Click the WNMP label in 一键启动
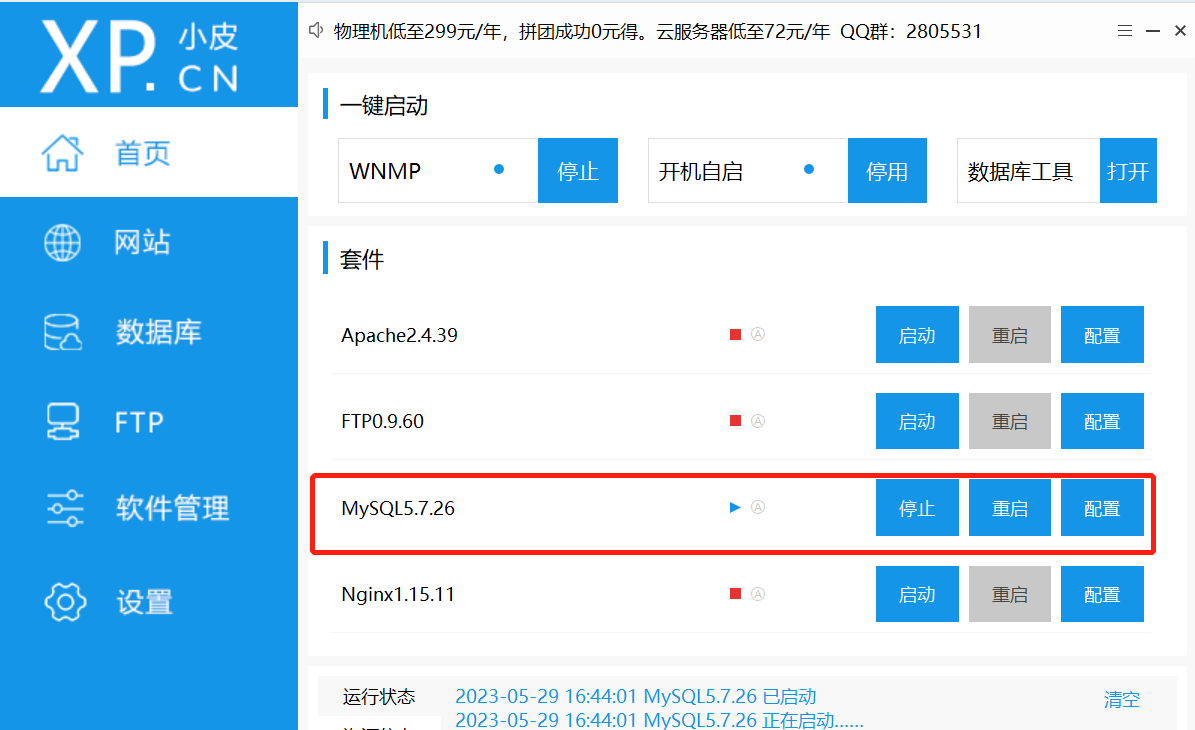The image size is (1195, 730). coord(385,171)
